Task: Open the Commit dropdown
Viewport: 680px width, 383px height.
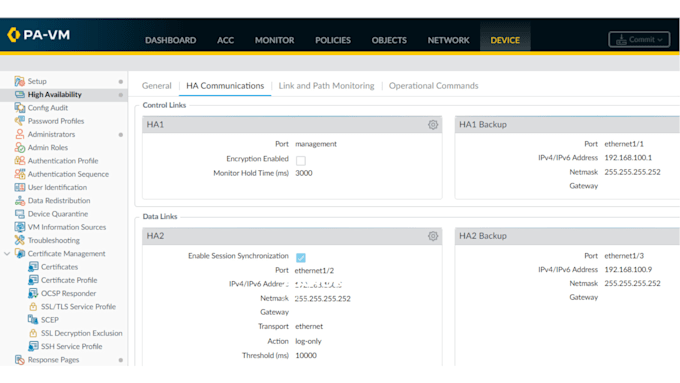Action: tap(639, 39)
